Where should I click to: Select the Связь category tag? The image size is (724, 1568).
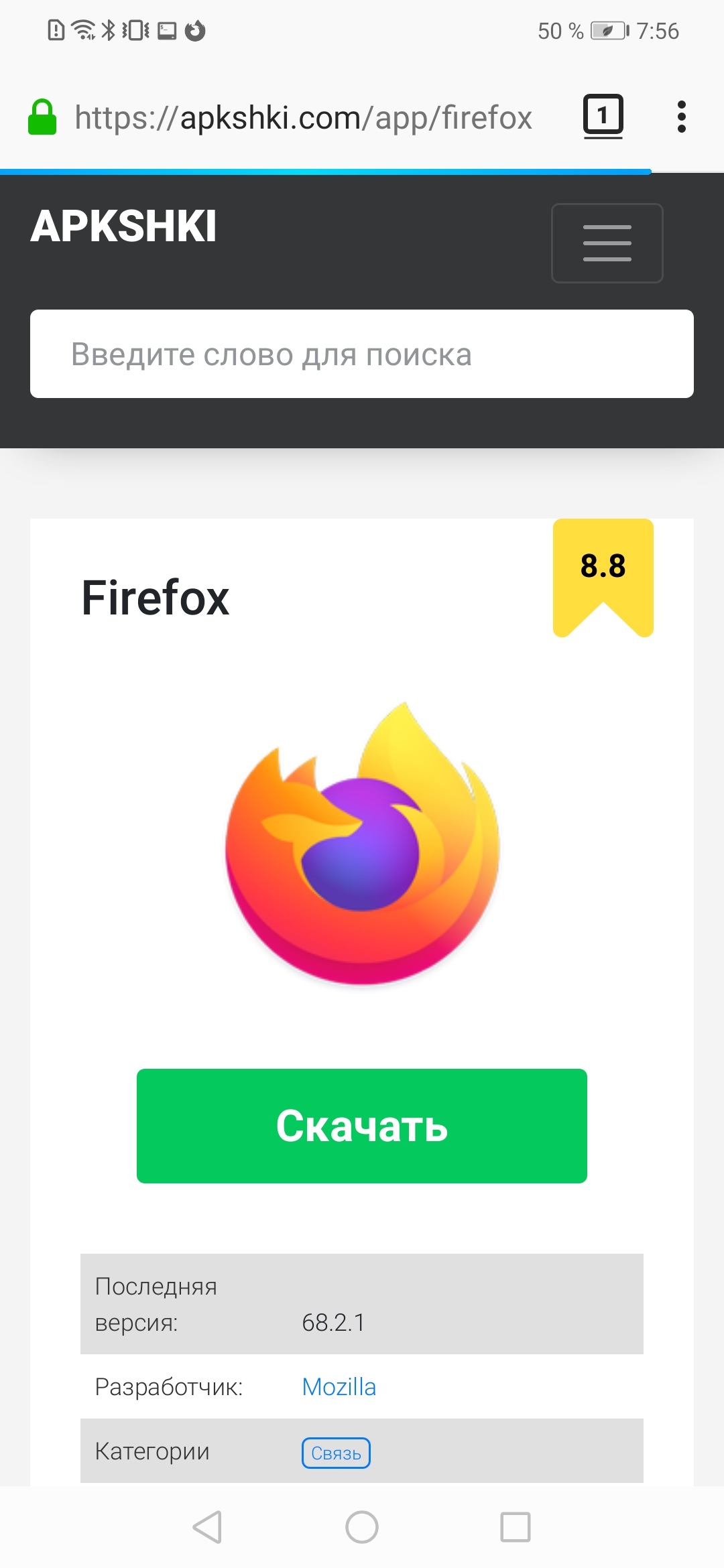point(336,1453)
